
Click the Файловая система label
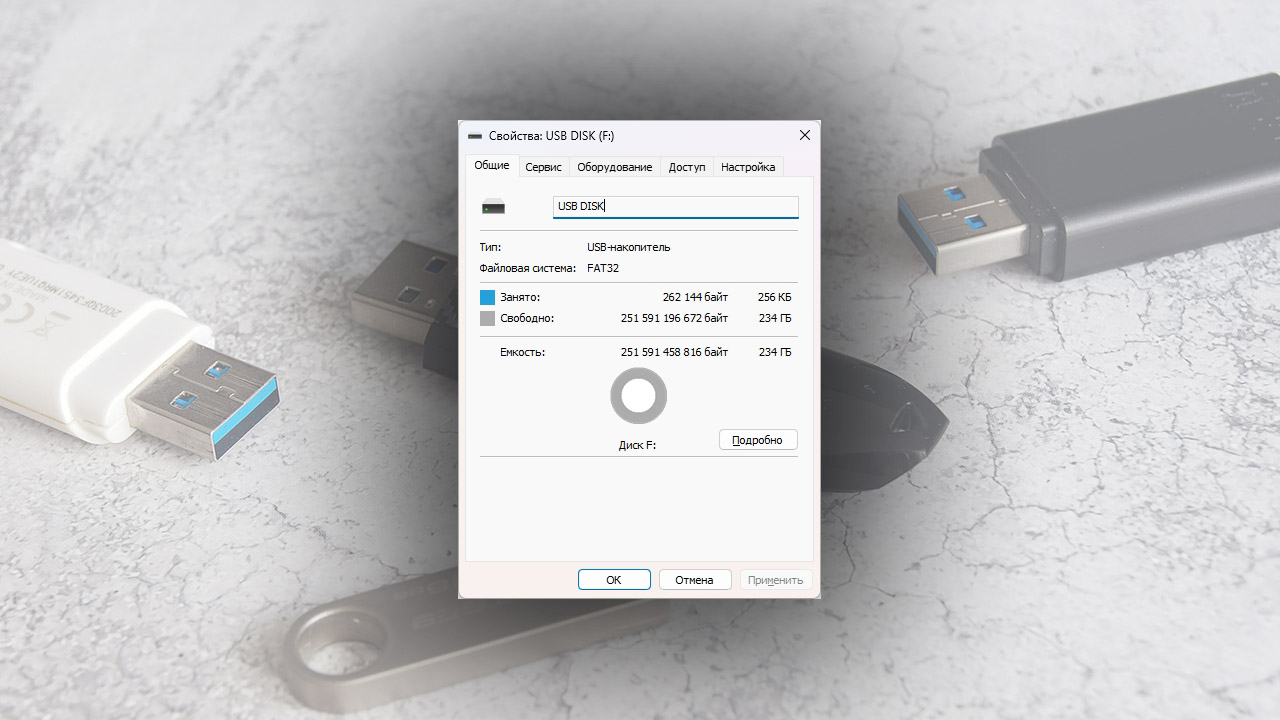tap(528, 268)
